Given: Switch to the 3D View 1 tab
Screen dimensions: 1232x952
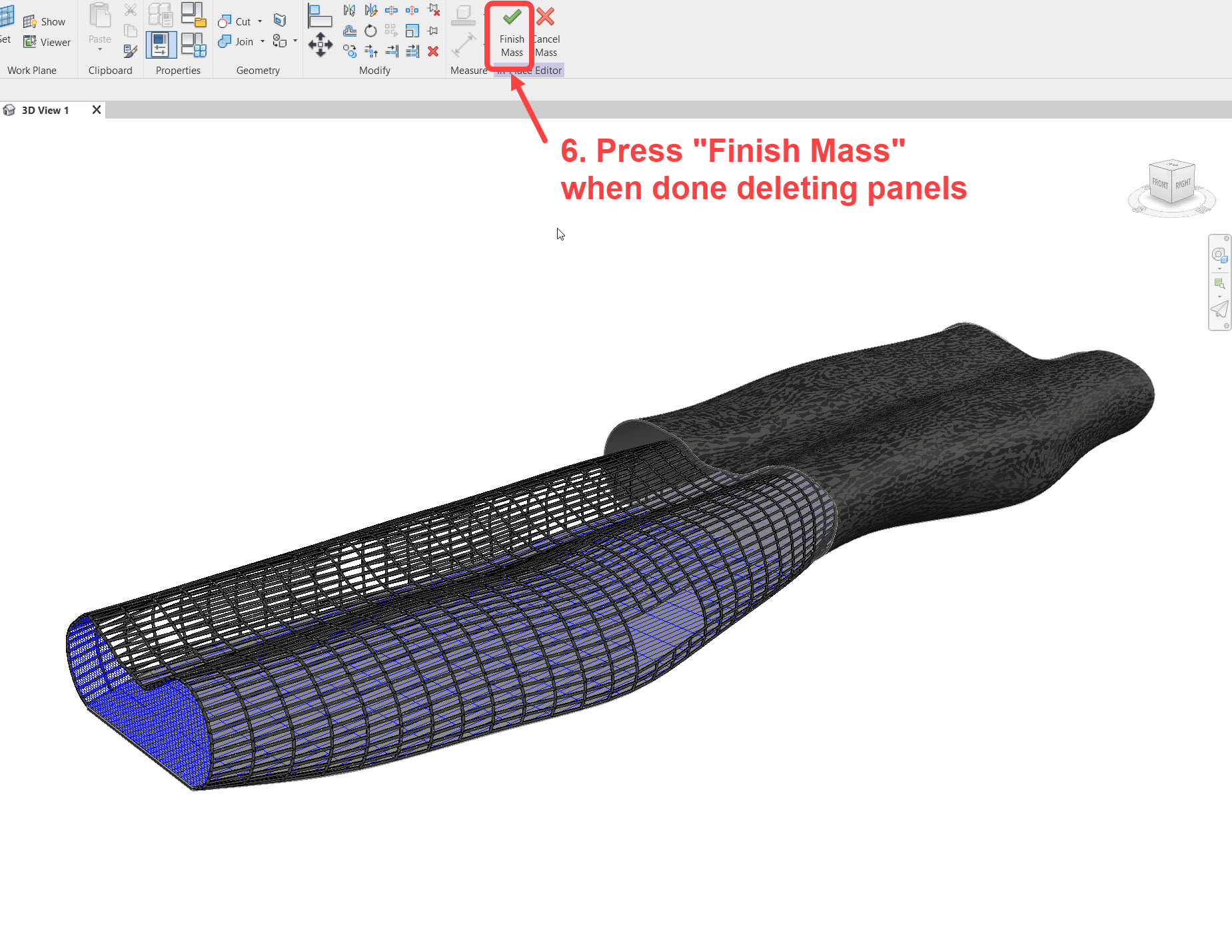Looking at the screenshot, I should 44,110.
